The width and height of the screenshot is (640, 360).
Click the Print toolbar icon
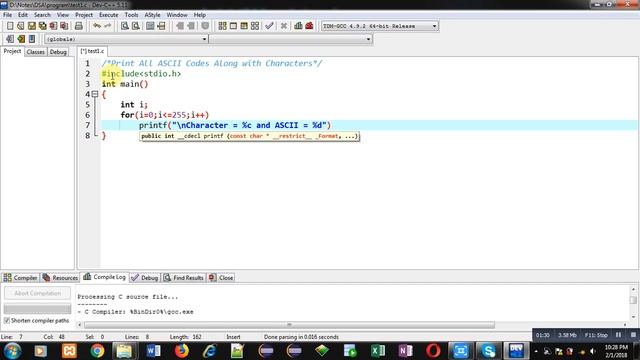click(79, 26)
